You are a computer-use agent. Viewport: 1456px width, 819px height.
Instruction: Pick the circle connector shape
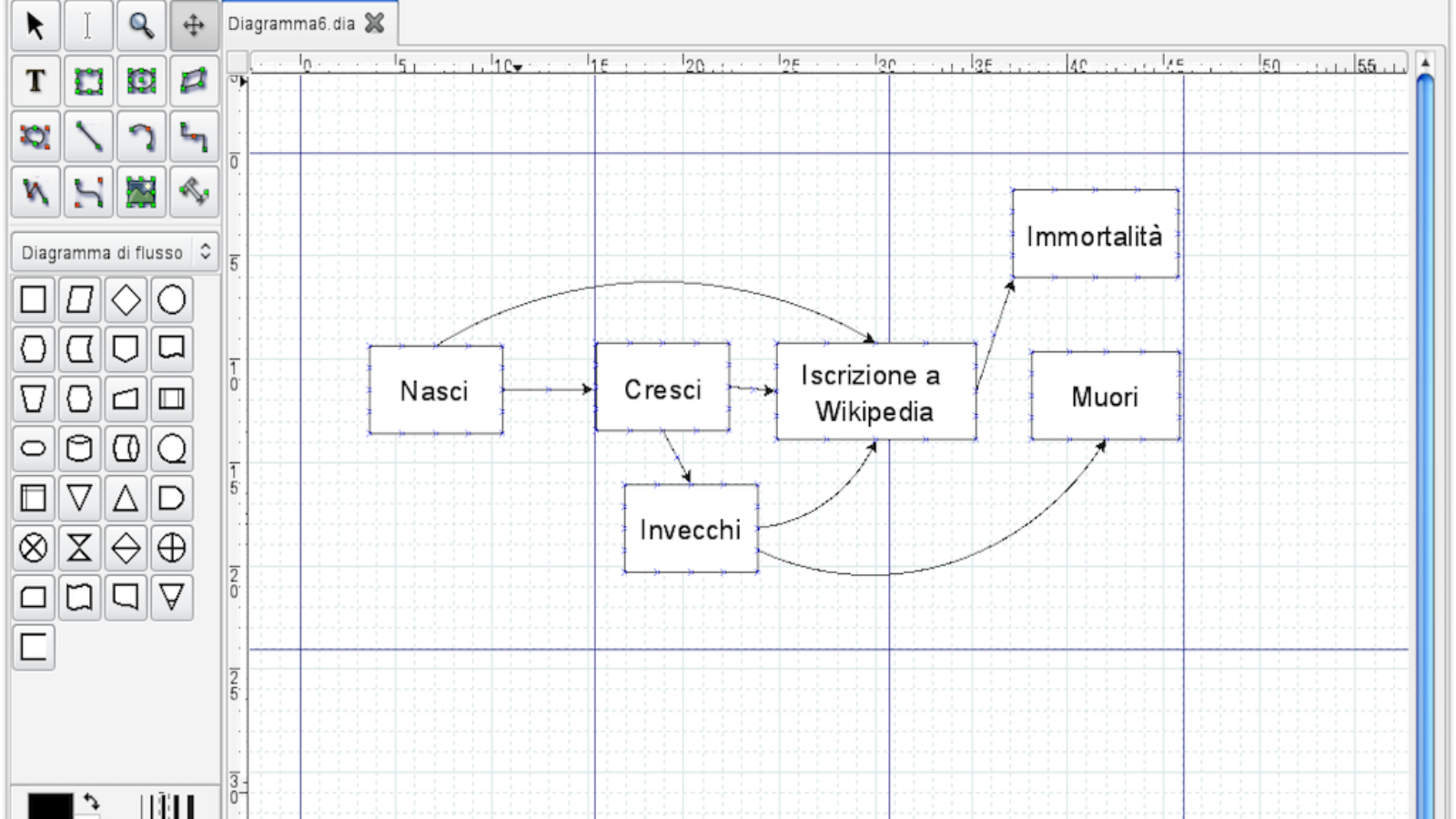click(x=172, y=299)
